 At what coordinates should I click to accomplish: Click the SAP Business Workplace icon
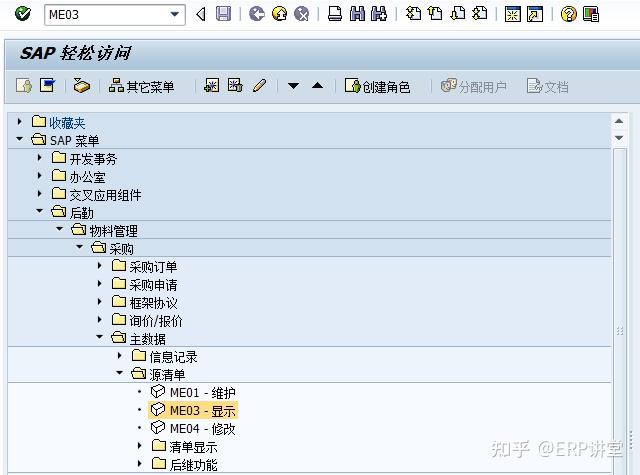coord(82,86)
